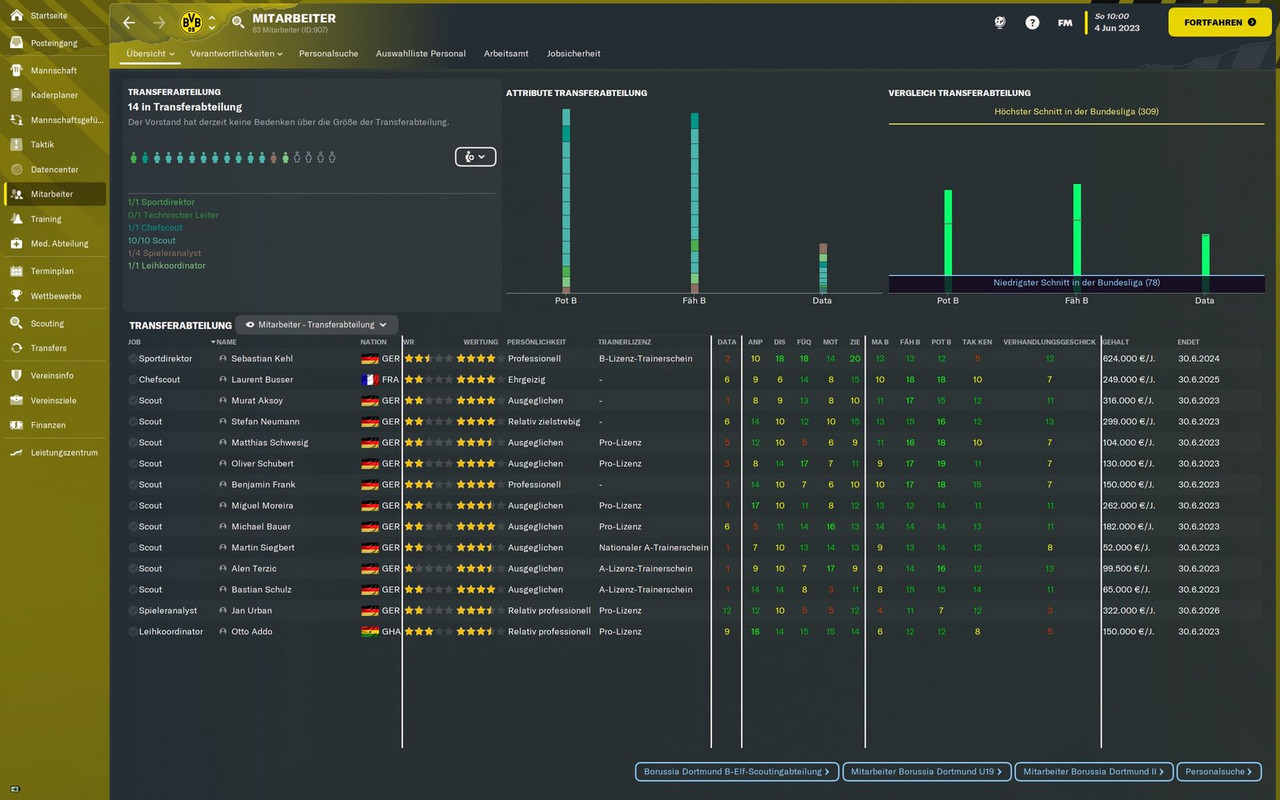Select circle for Spieleranalyst Jan Urban

coord(132,610)
